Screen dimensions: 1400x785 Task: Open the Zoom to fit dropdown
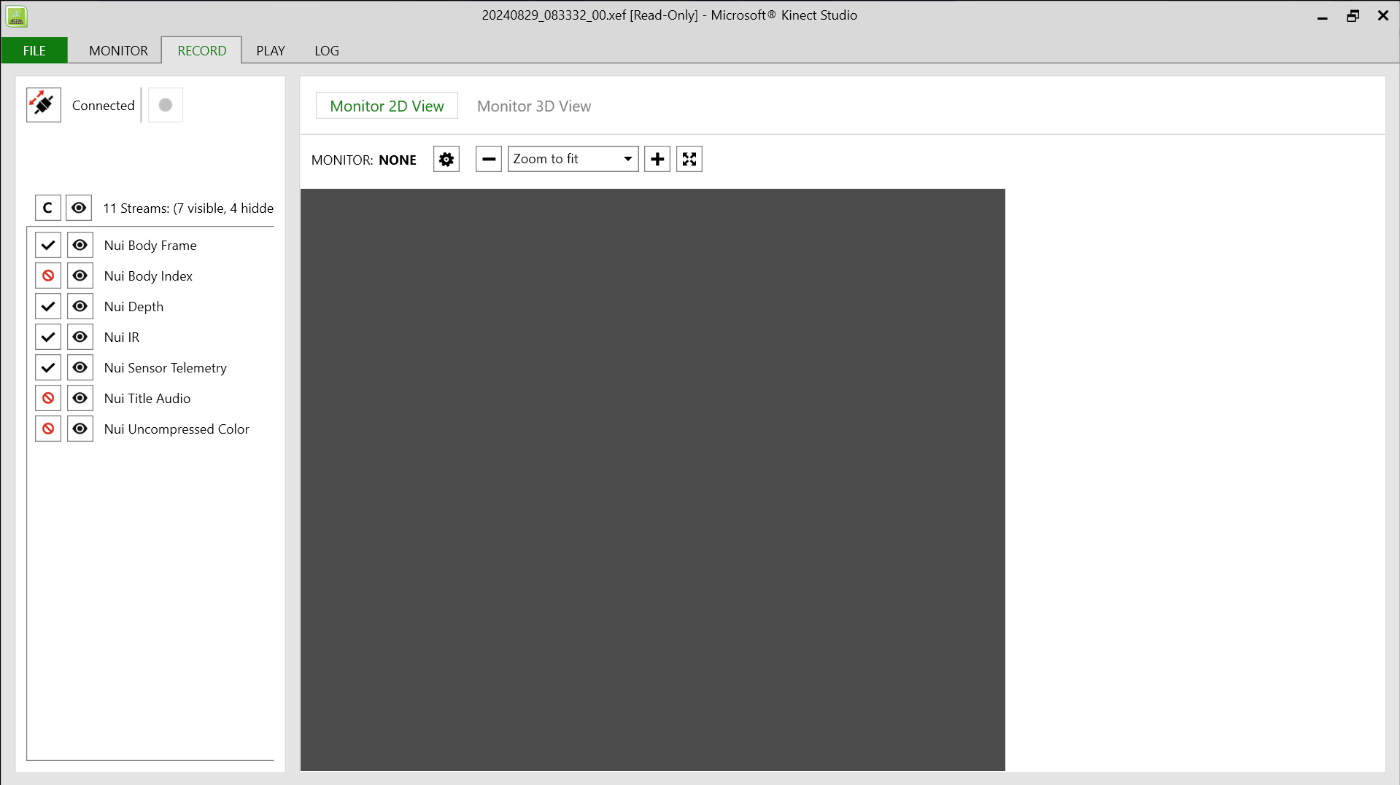[x=573, y=159]
